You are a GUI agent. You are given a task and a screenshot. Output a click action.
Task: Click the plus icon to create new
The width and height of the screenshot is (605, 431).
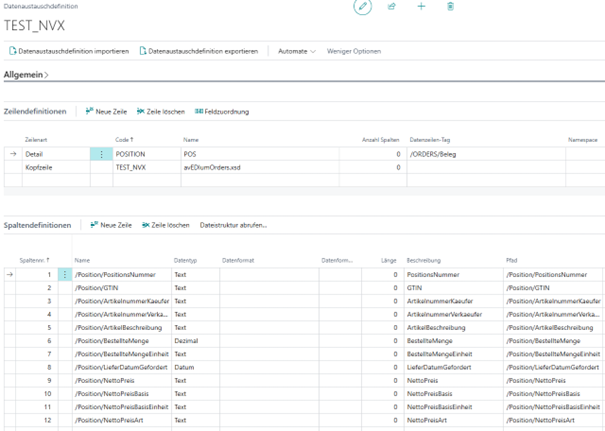(x=421, y=7)
